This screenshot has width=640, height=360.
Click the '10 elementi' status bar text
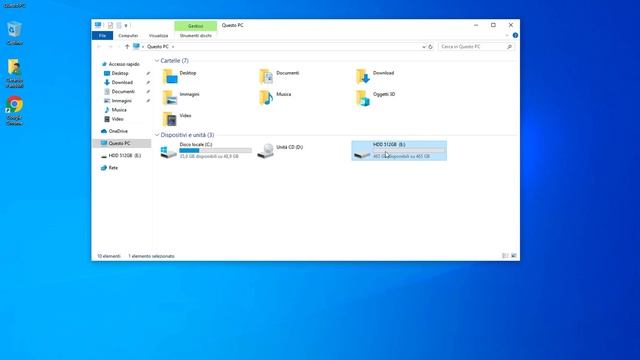tap(109, 256)
